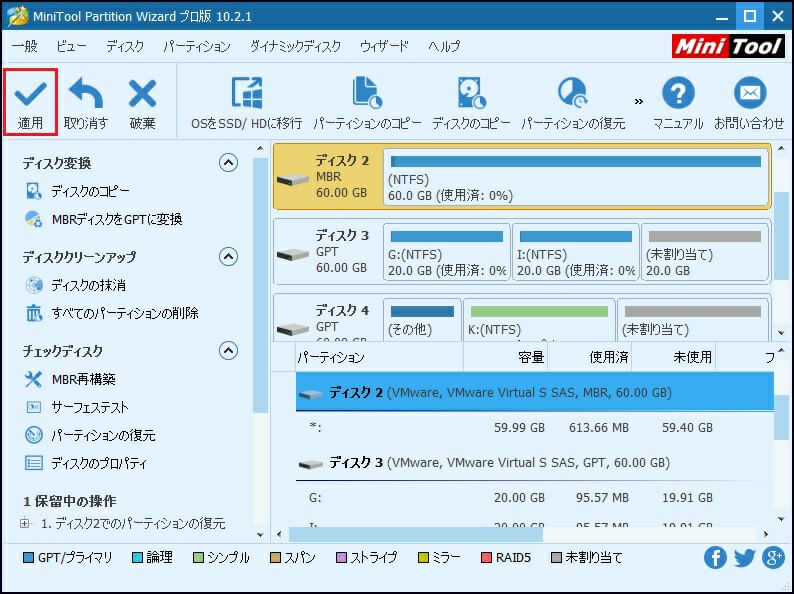
Task: Select the K:(NTFS) partition block
Action: point(539,320)
